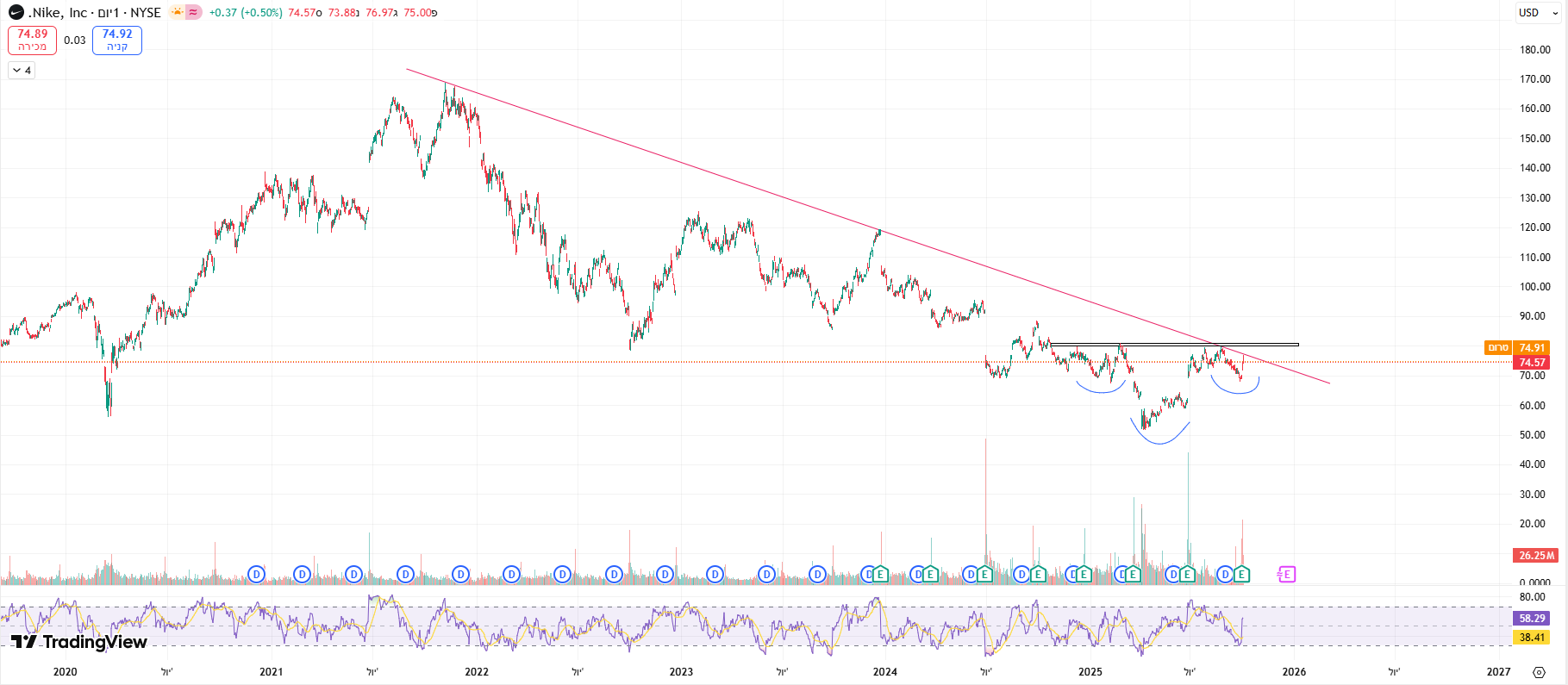Open the only 2020 dividend D marker
Viewport: 1568px width, 685px height.
coord(256,574)
